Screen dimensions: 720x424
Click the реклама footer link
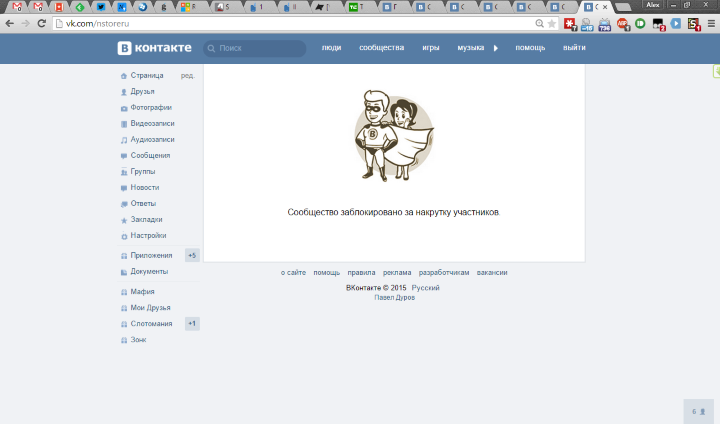click(x=397, y=273)
